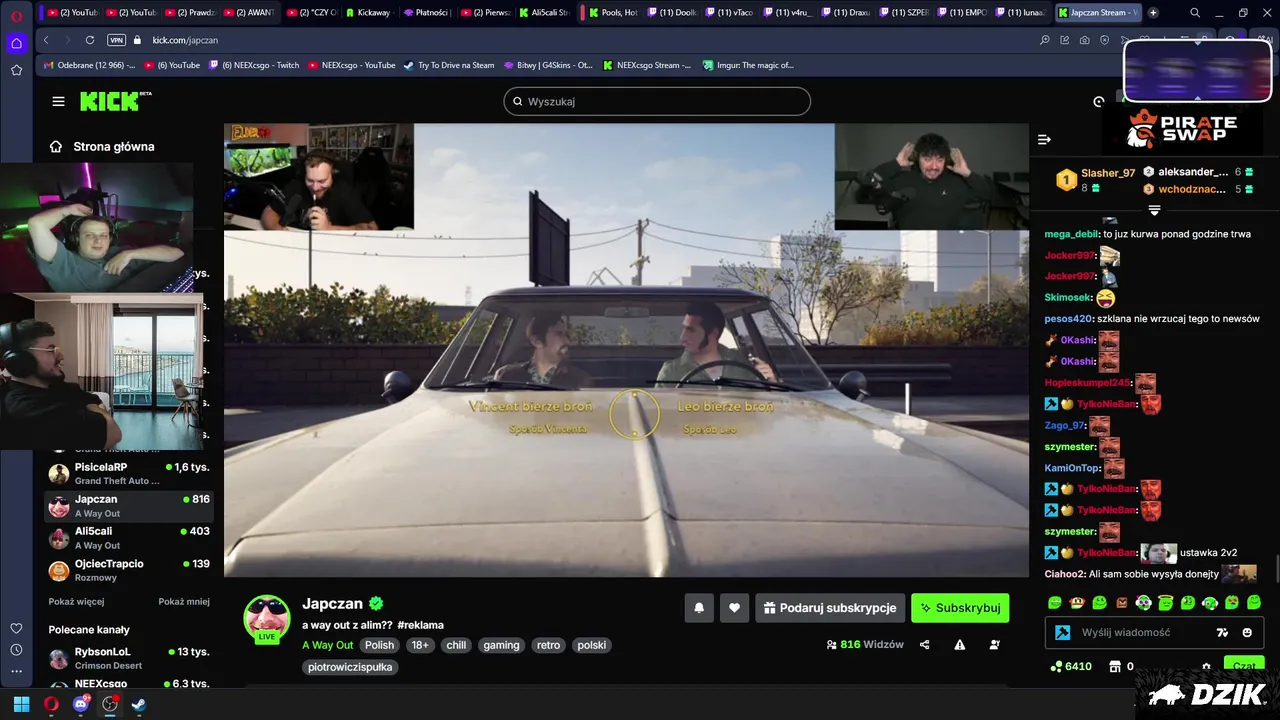Screen dimensions: 1280x720
Task: Click the Wyszukaj search field
Action: point(657,101)
